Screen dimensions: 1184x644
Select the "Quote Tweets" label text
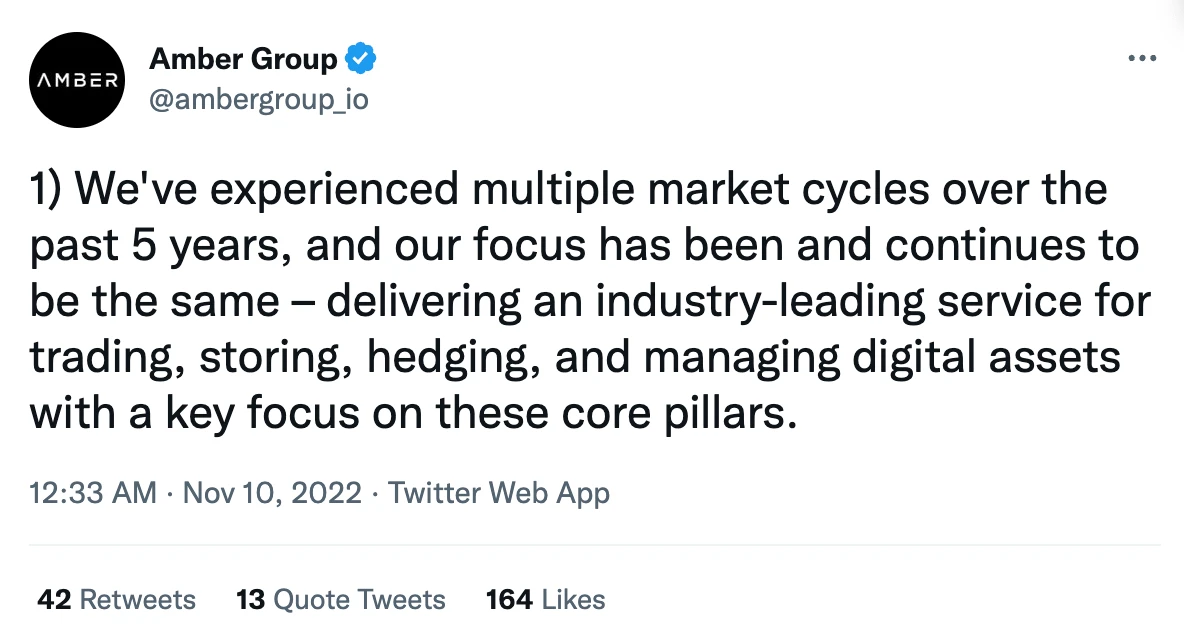tap(359, 599)
